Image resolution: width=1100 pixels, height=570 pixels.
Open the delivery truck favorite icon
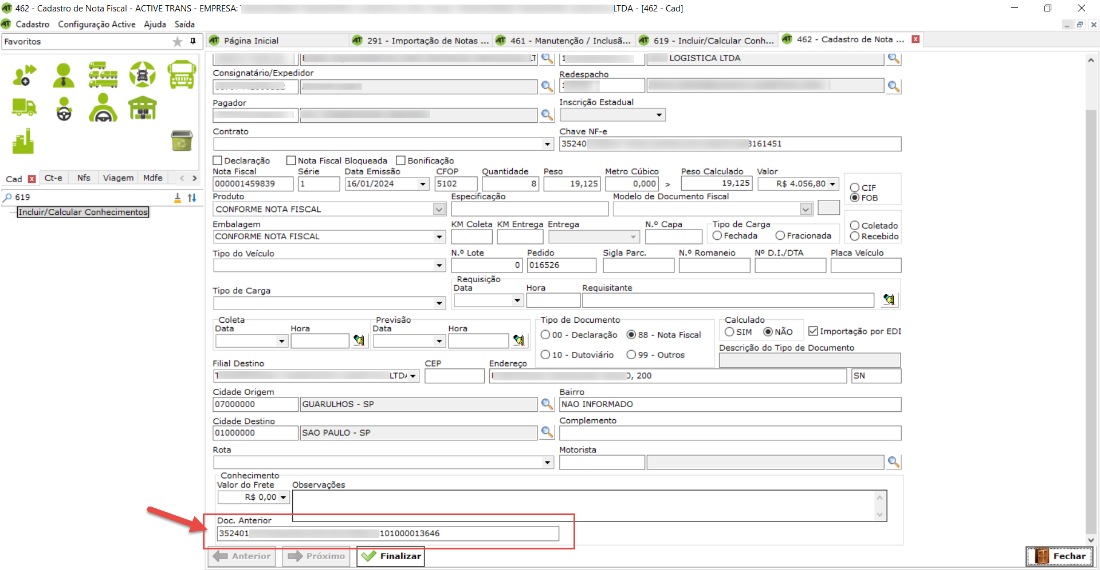24,108
